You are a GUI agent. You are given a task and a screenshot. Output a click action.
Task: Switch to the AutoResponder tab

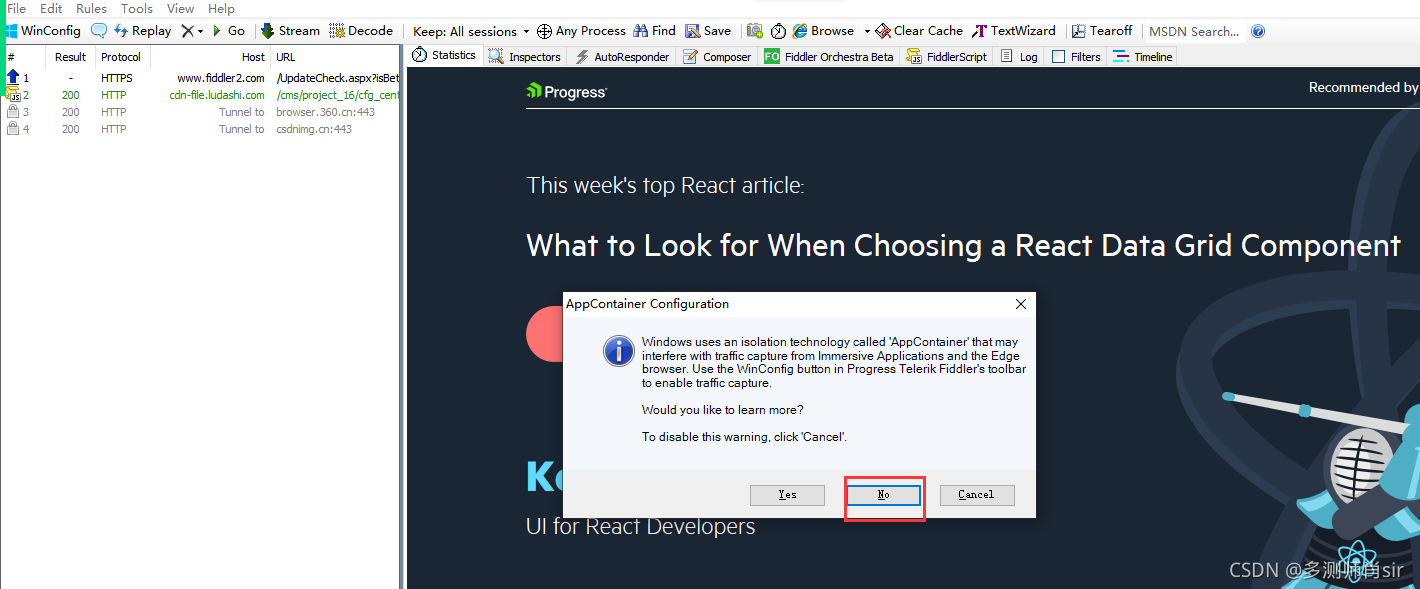pyautogui.click(x=622, y=57)
